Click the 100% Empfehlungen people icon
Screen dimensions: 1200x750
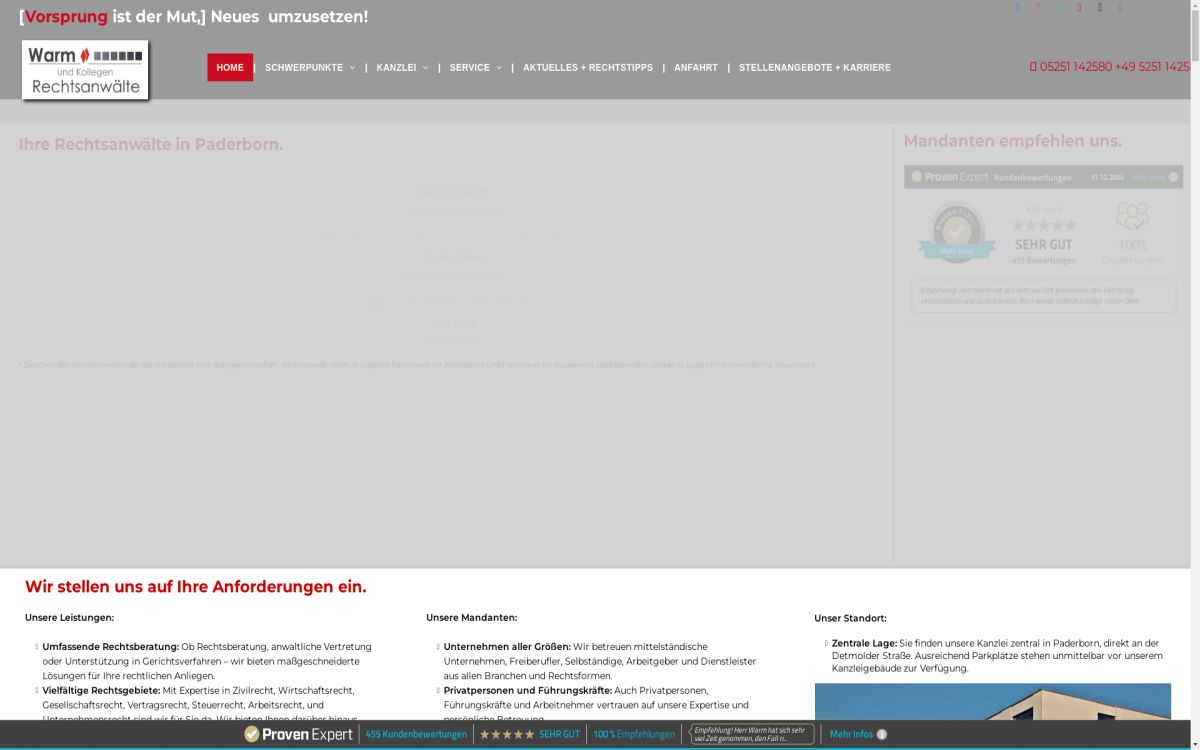[x=1132, y=217]
